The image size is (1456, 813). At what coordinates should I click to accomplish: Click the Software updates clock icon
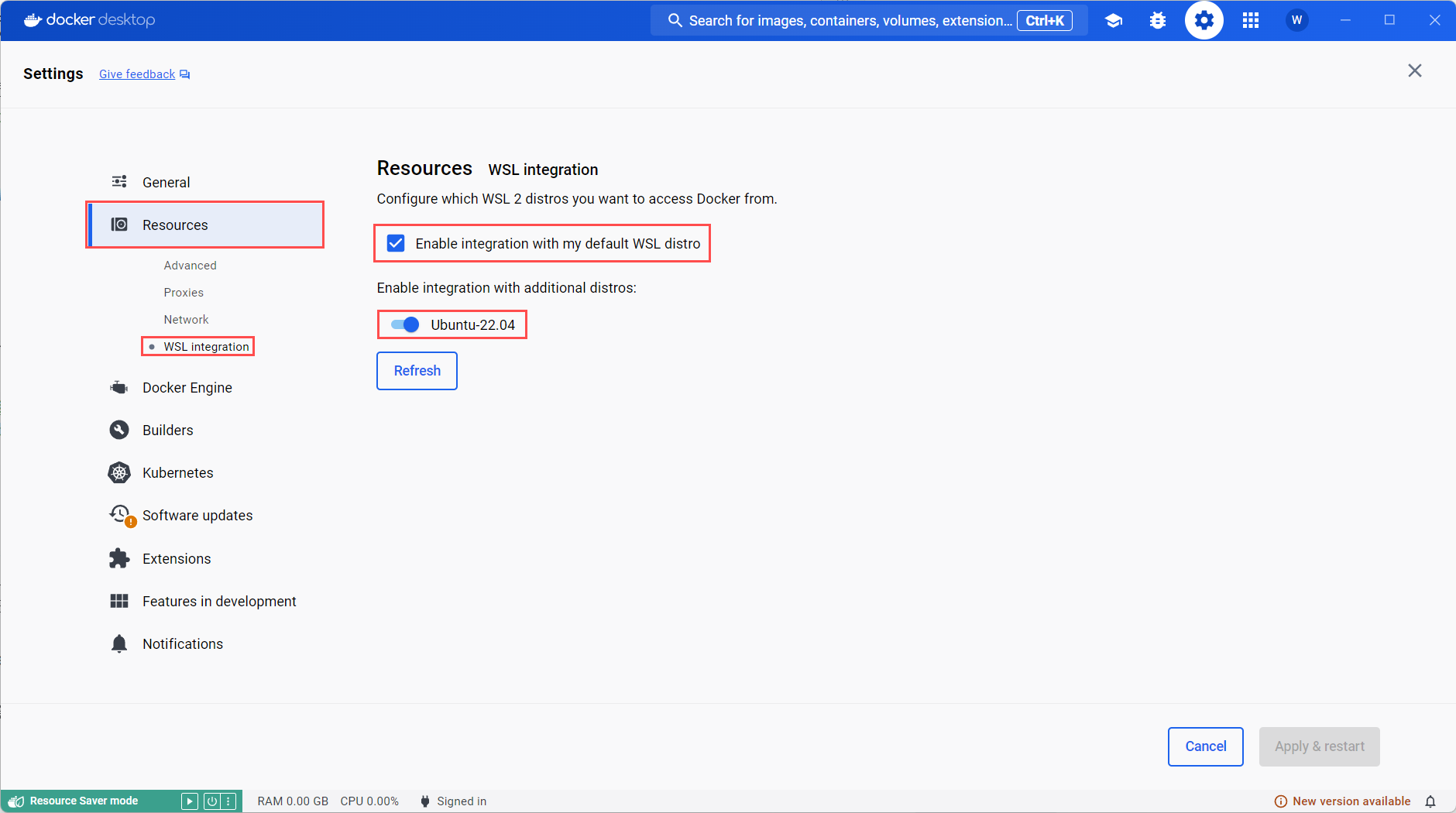122,515
